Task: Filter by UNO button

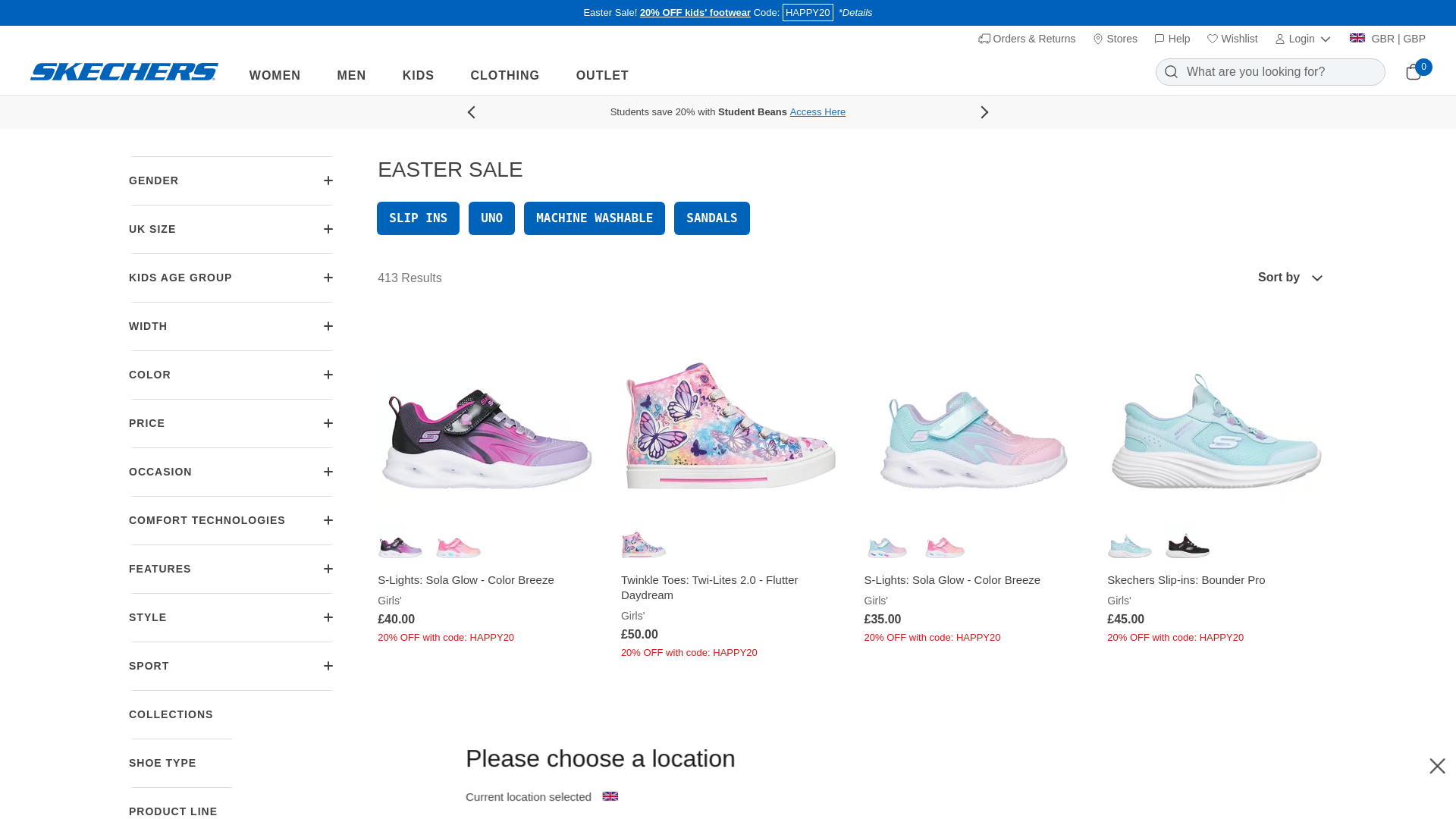Action: pos(491,218)
